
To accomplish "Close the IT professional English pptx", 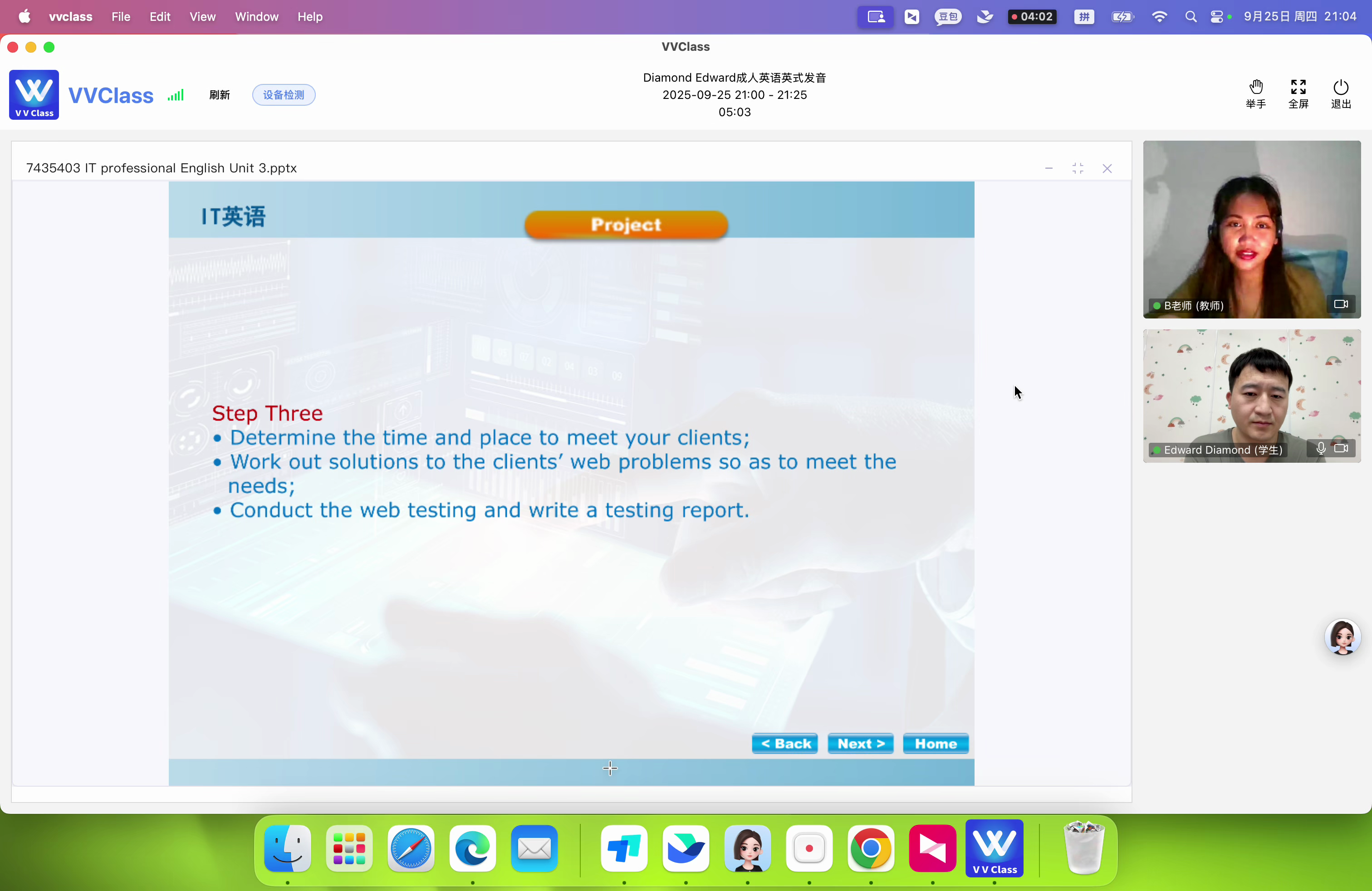I will coord(1107,168).
